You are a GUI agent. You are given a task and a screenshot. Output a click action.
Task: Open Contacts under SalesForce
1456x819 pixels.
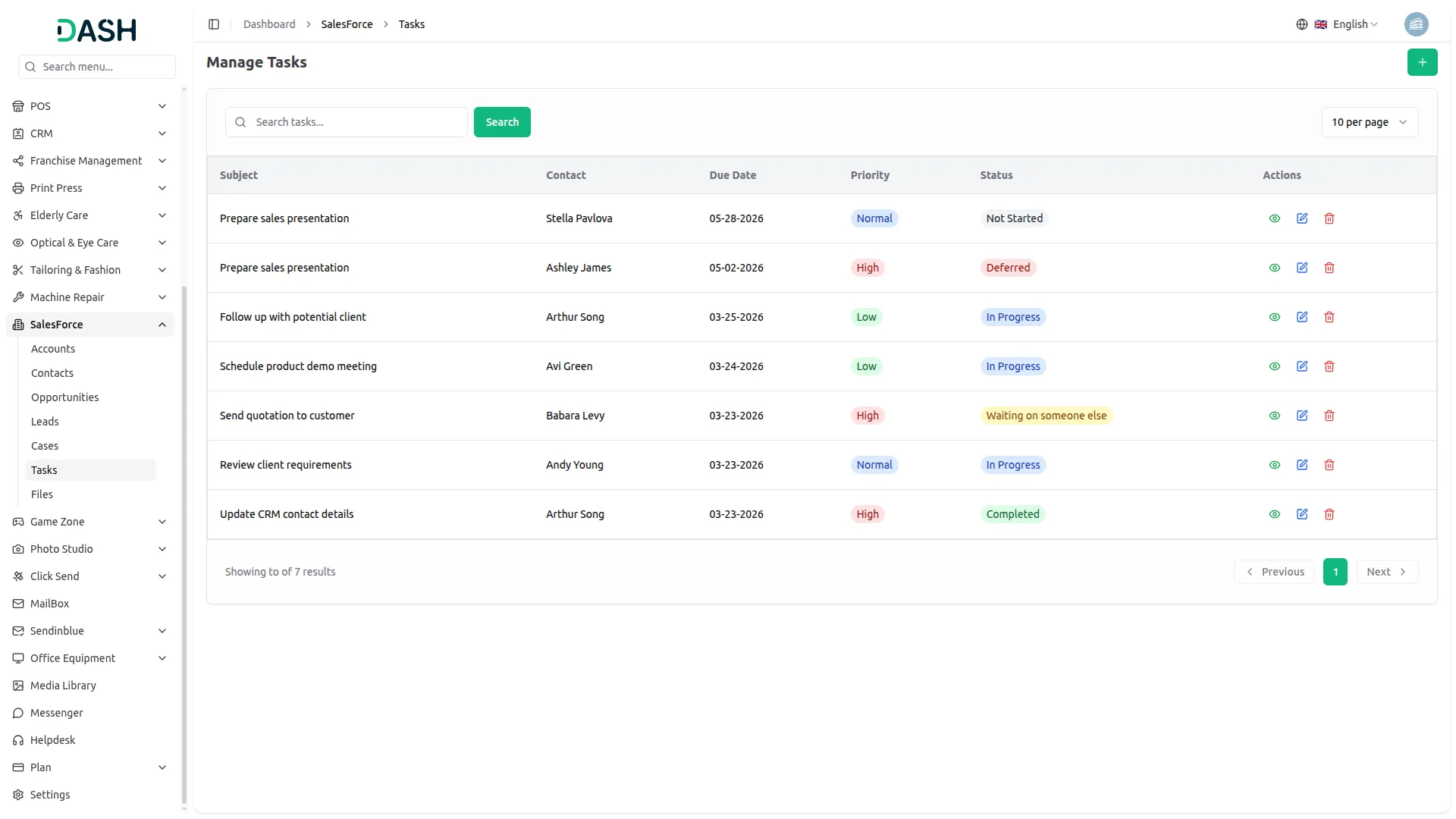tap(90, 373)
